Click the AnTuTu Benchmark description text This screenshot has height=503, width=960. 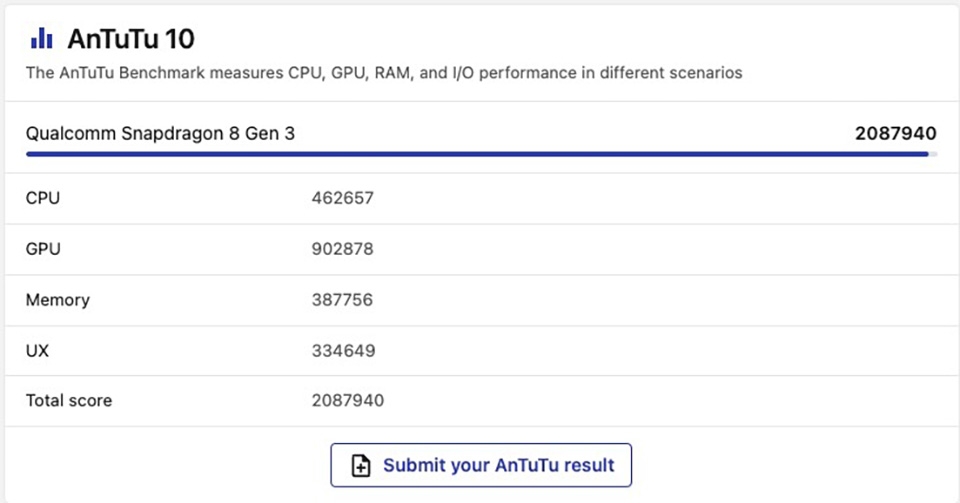(x=384, y=73)
